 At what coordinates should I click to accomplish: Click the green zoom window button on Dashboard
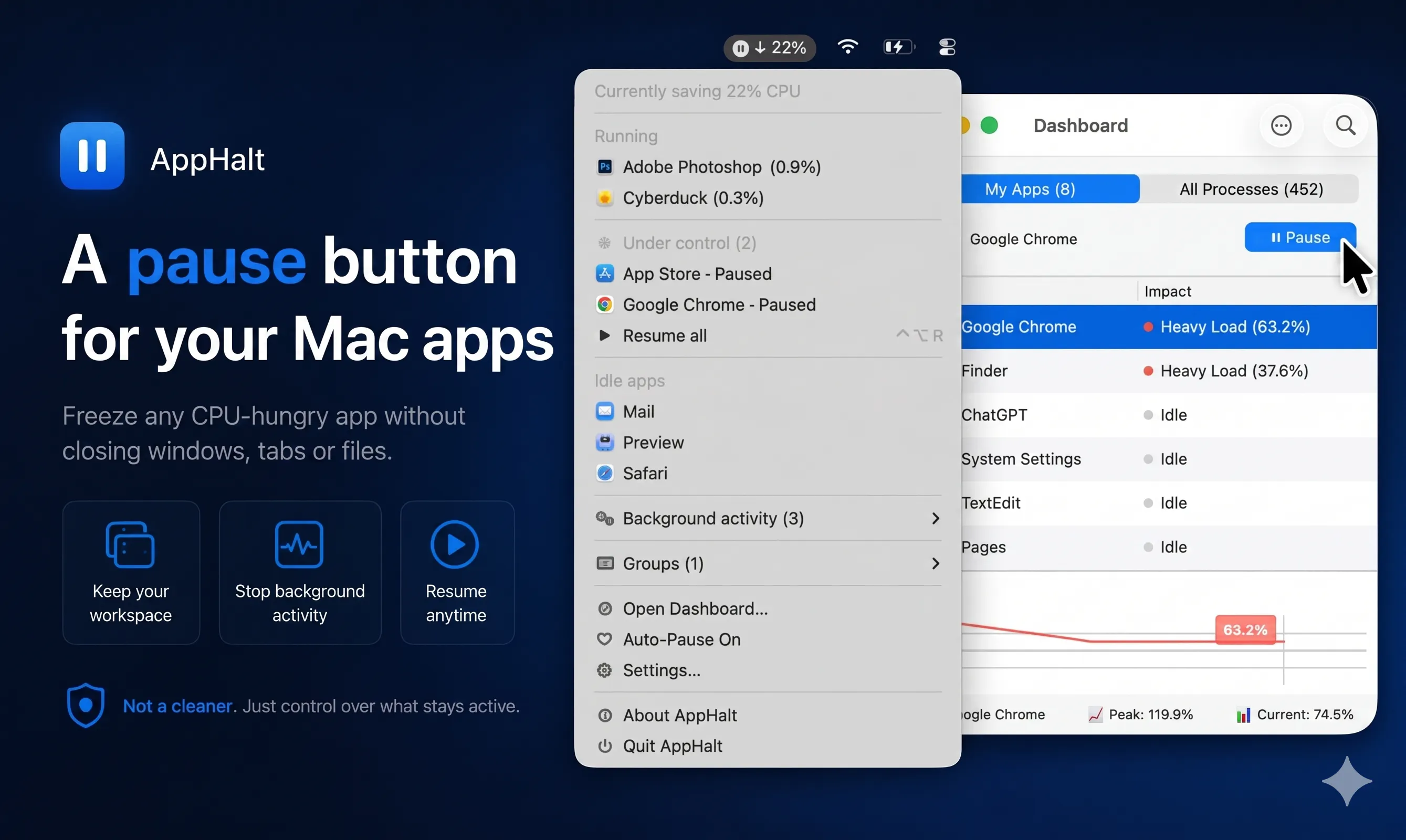[989, 125]
